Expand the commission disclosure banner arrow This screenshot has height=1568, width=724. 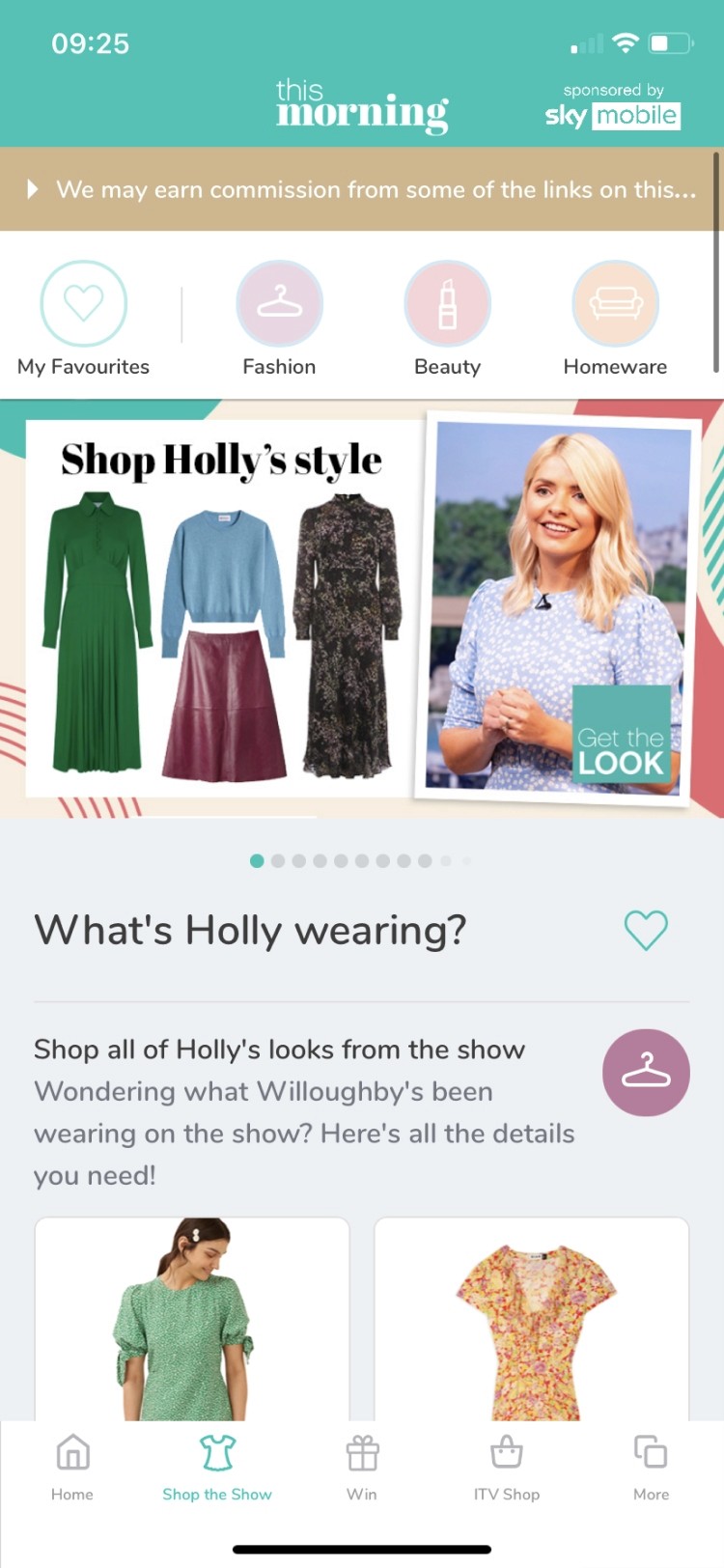(x=33, y=188)
